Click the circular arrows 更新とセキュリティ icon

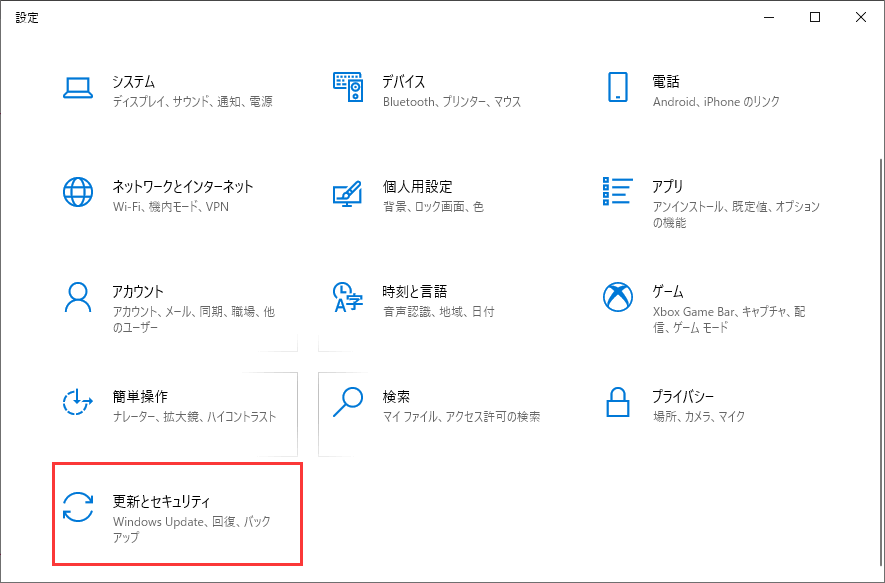coord(78,507)
